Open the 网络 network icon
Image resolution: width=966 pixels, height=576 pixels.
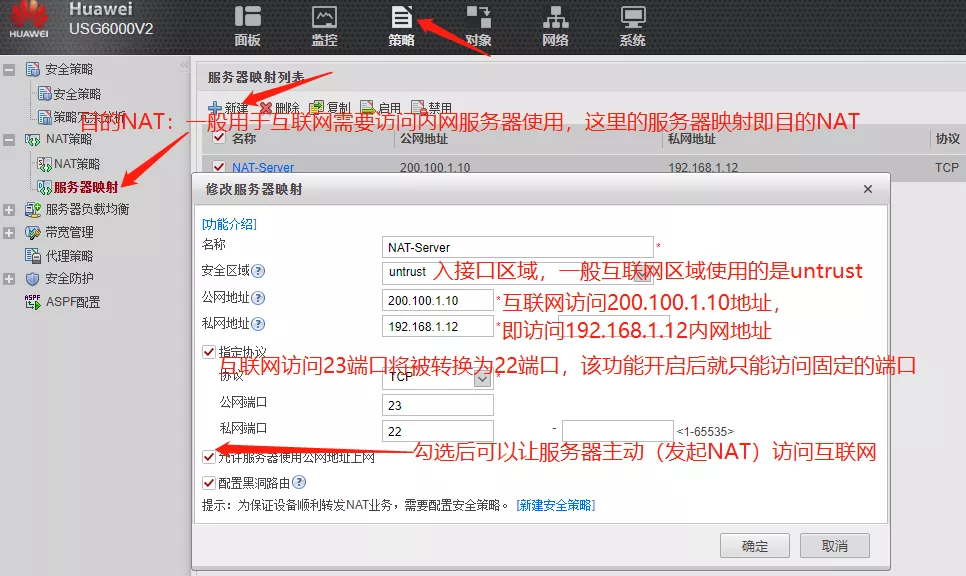pyautogui.click(x=555, y=25)
